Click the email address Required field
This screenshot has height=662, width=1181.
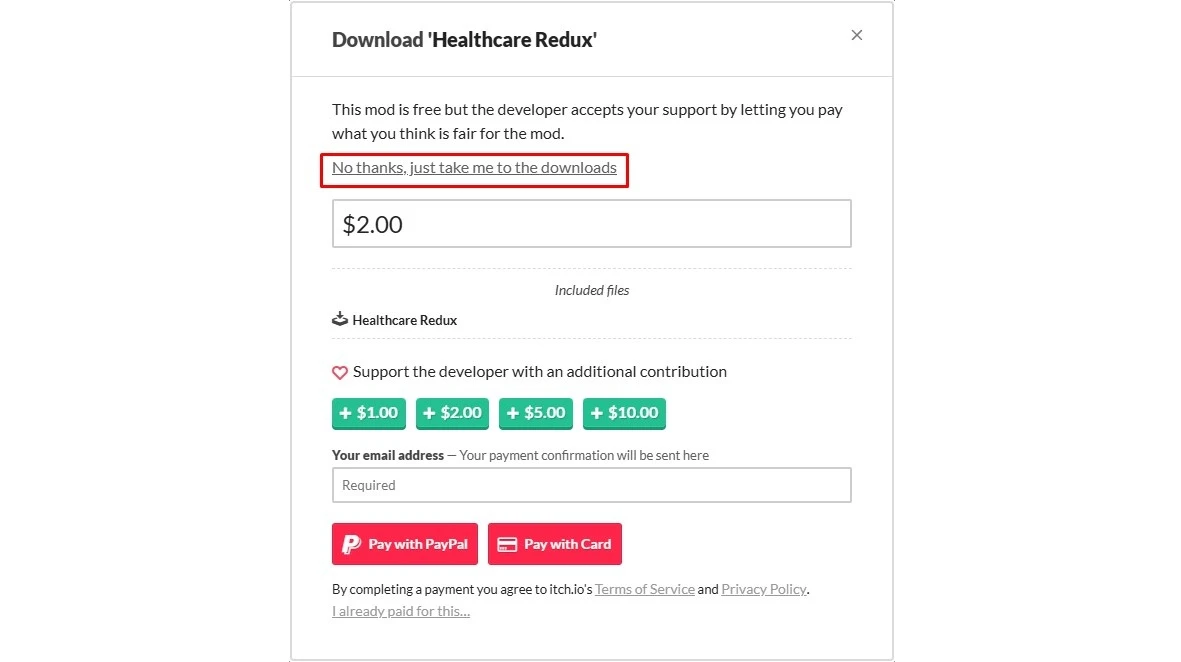pyautogui.click(x=591, y=485)
